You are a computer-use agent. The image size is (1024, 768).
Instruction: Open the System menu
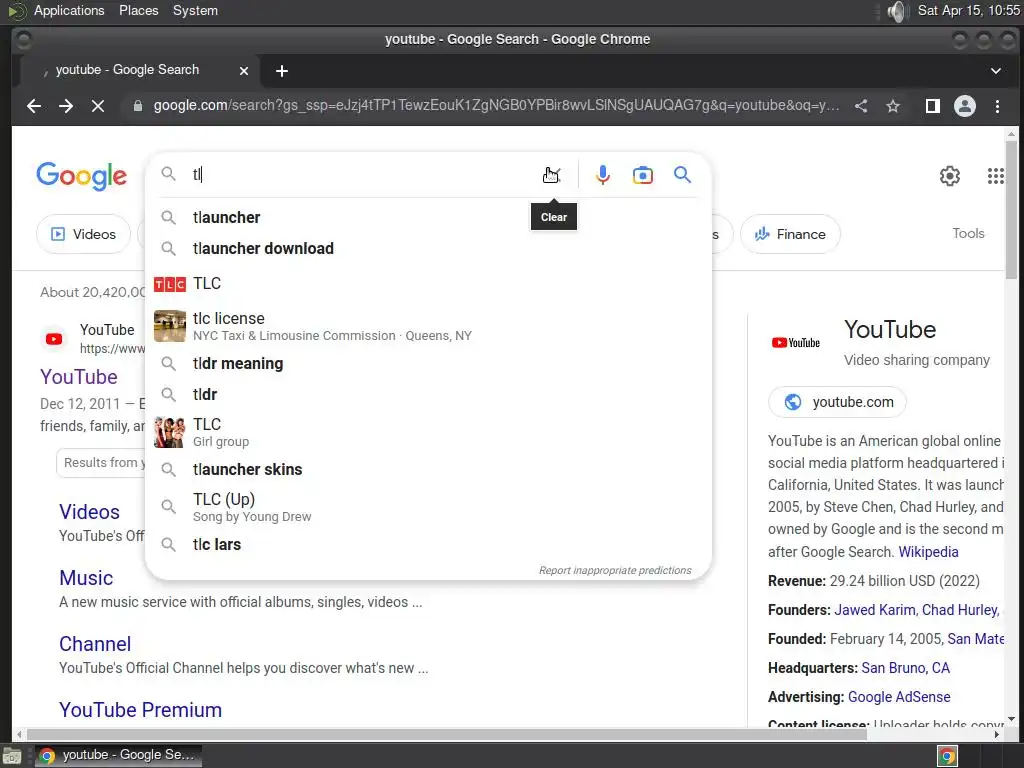195,10
